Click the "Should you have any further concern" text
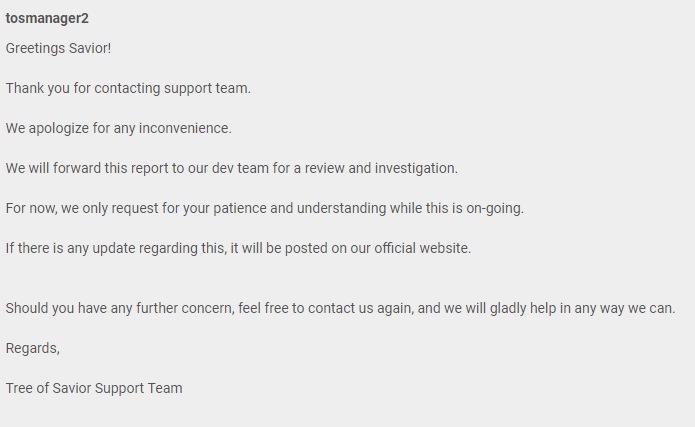The height and width of the screenshot is (427, 695). [x=120, y=308]
